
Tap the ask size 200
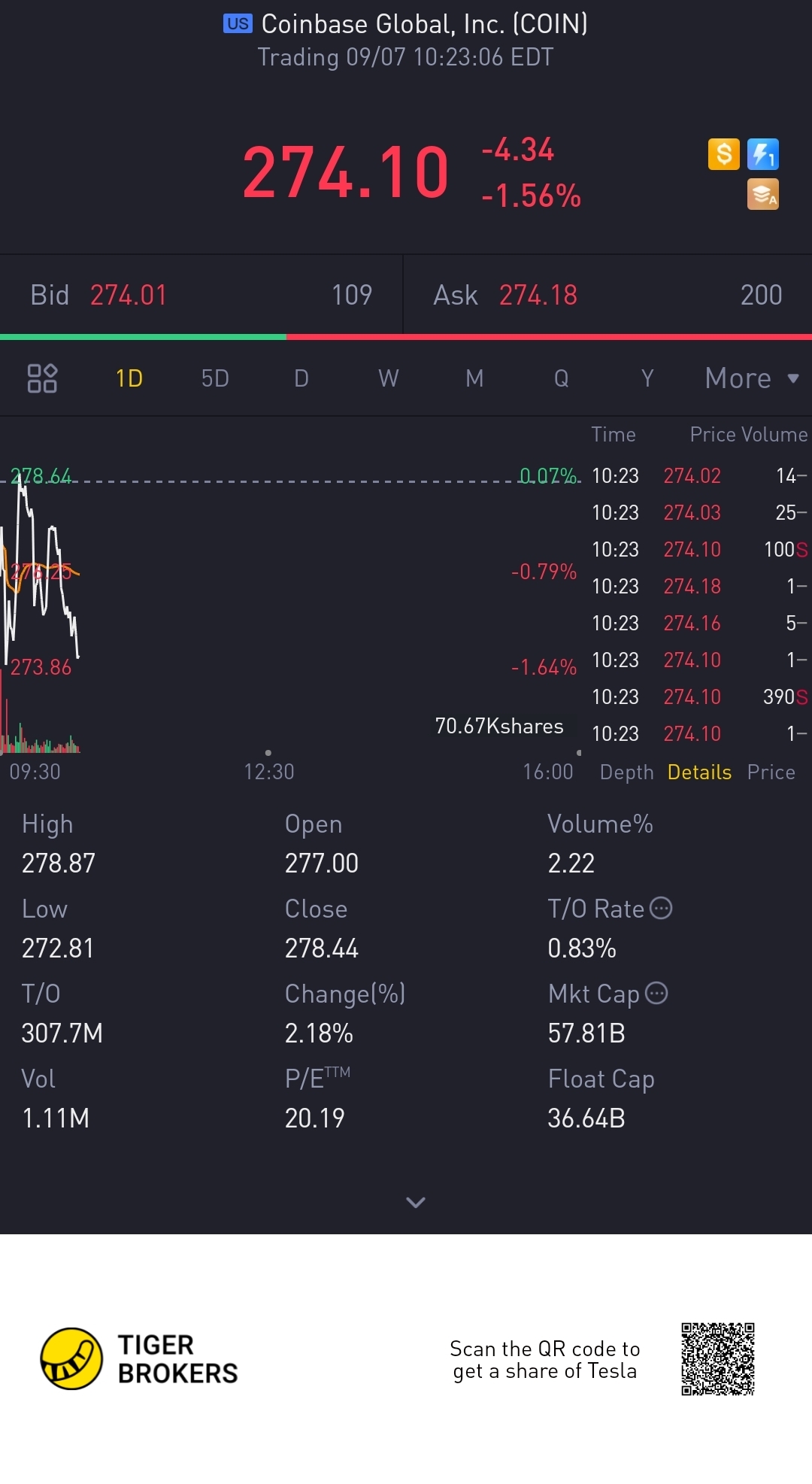tap(762, 295)
